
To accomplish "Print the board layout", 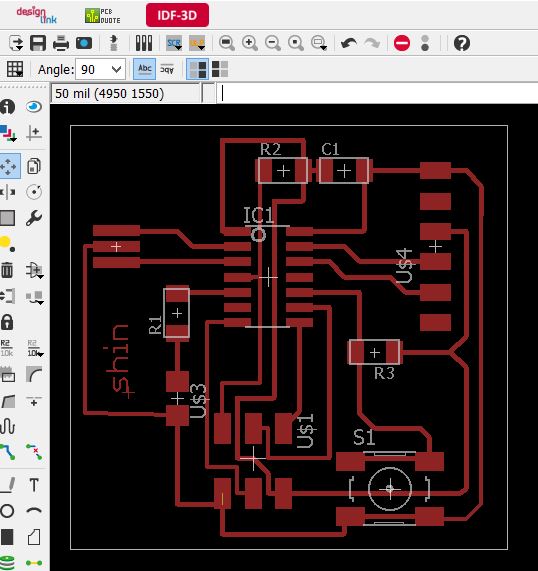I will tap(61, 43).
